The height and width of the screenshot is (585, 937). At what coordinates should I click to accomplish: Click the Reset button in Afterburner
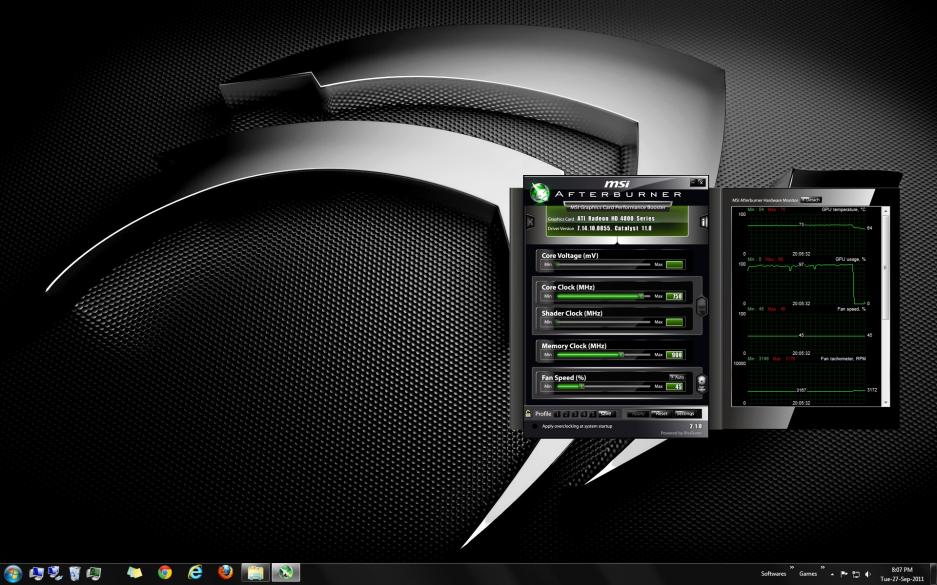662,414
